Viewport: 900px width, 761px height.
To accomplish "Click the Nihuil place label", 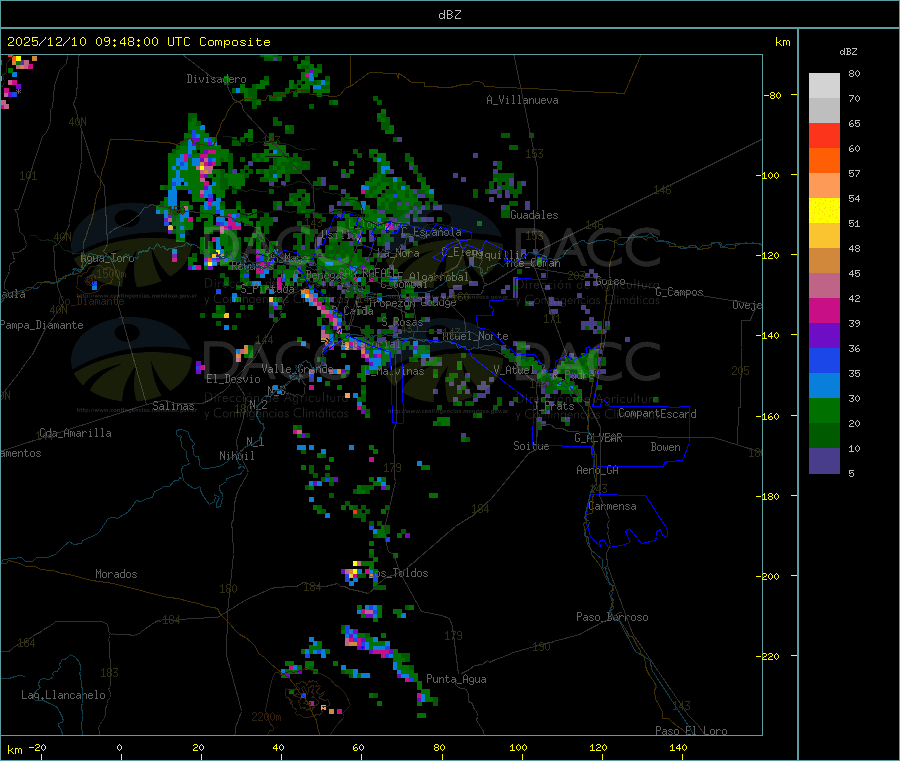I will (x=237, y=456).
